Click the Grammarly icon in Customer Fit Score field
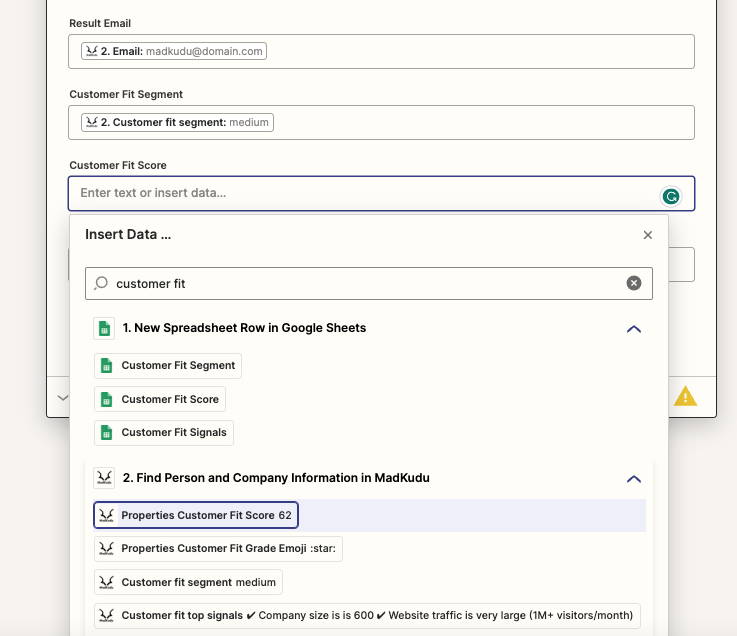This screenshot has width=737, height=636. 671,196
